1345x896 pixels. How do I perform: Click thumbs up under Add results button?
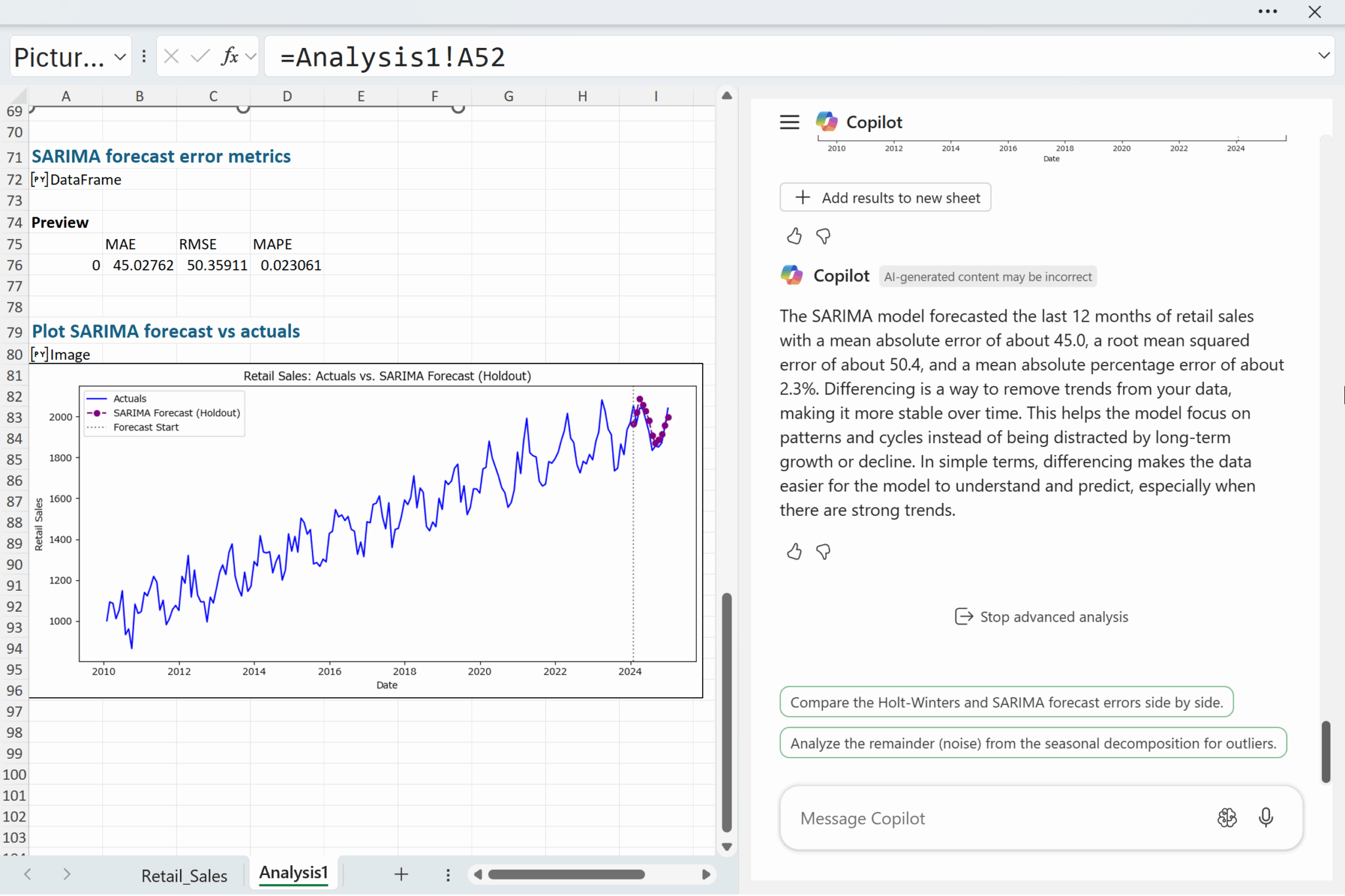point(794,236)
